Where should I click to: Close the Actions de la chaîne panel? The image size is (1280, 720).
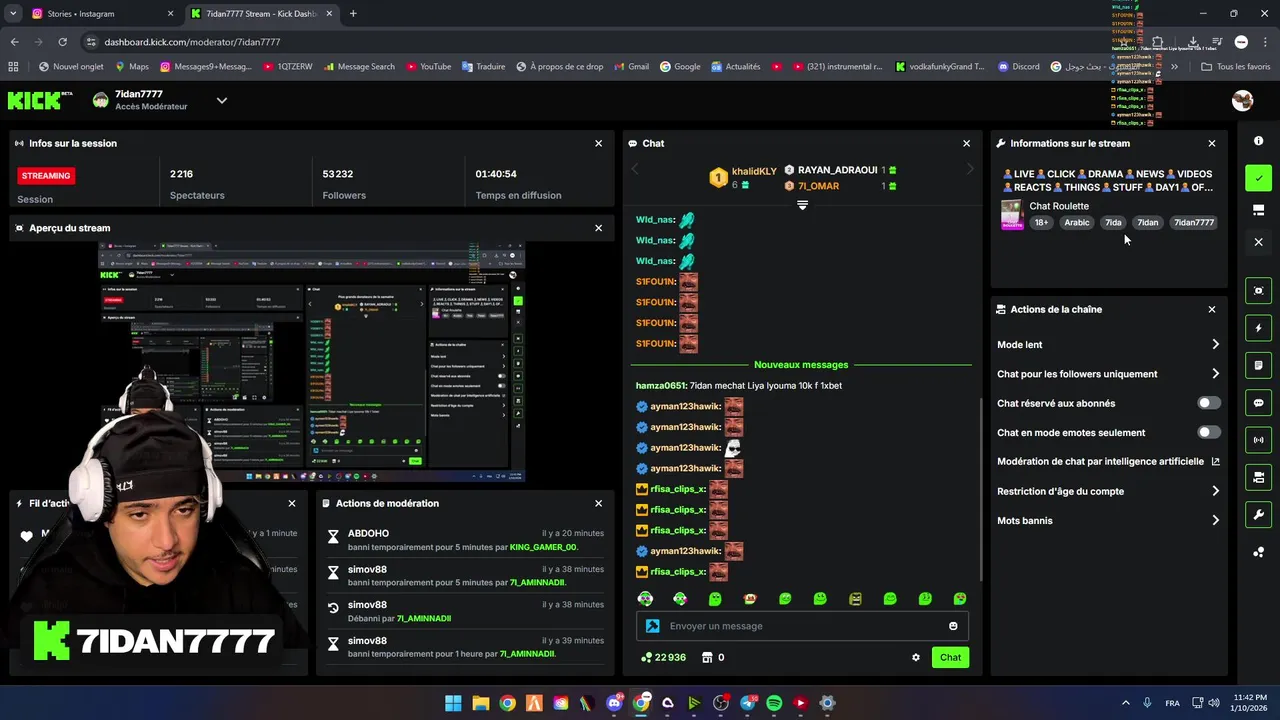pos(1212,309)
